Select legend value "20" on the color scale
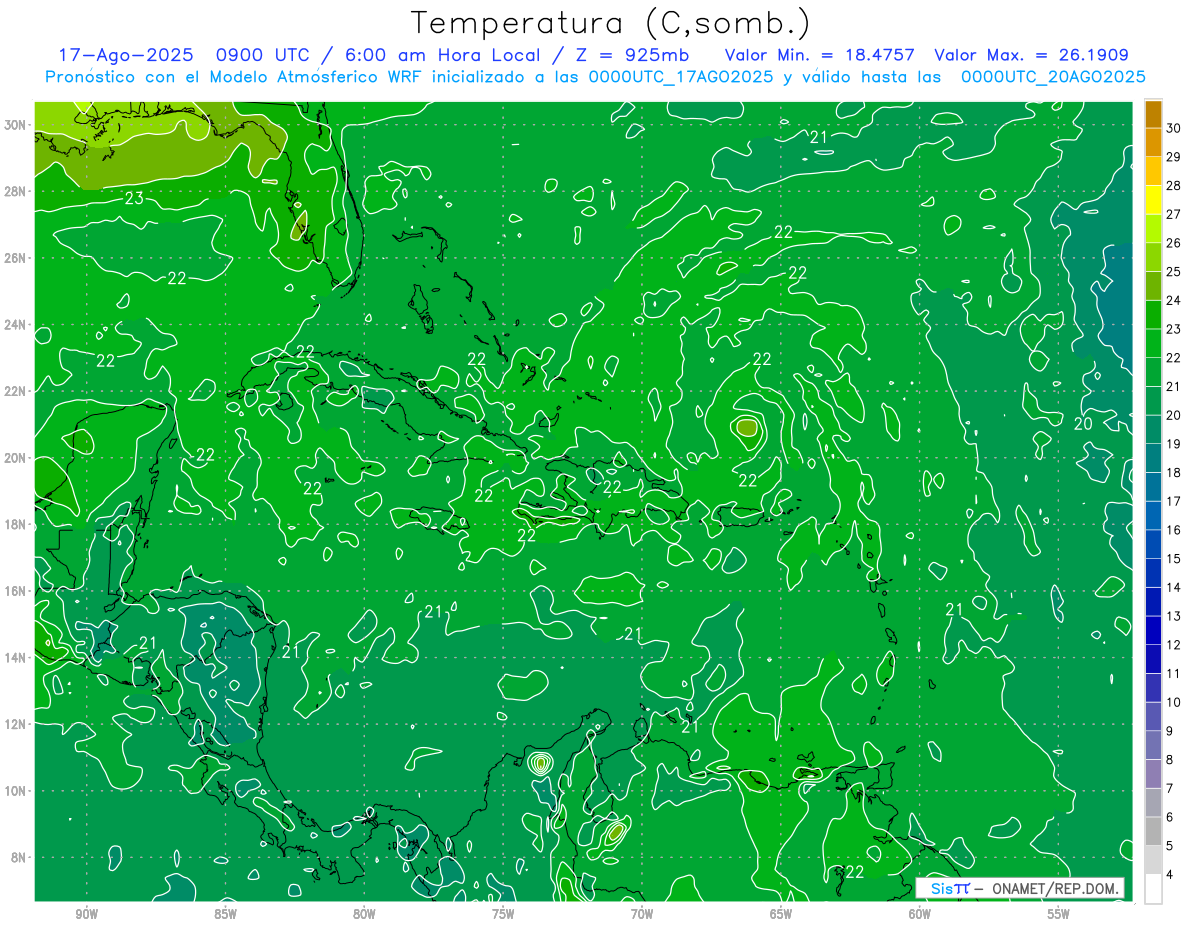The height and width of the screenshot is (927, 1200). point(1174,415)
